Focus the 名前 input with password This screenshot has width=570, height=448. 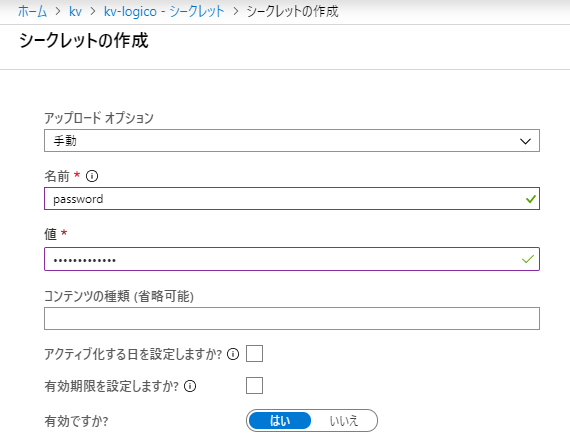(292, 199)
